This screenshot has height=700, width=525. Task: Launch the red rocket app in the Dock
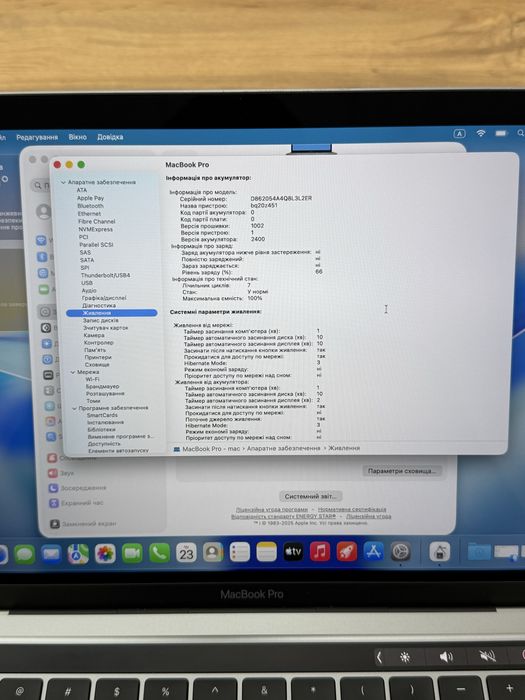(347, 552)
